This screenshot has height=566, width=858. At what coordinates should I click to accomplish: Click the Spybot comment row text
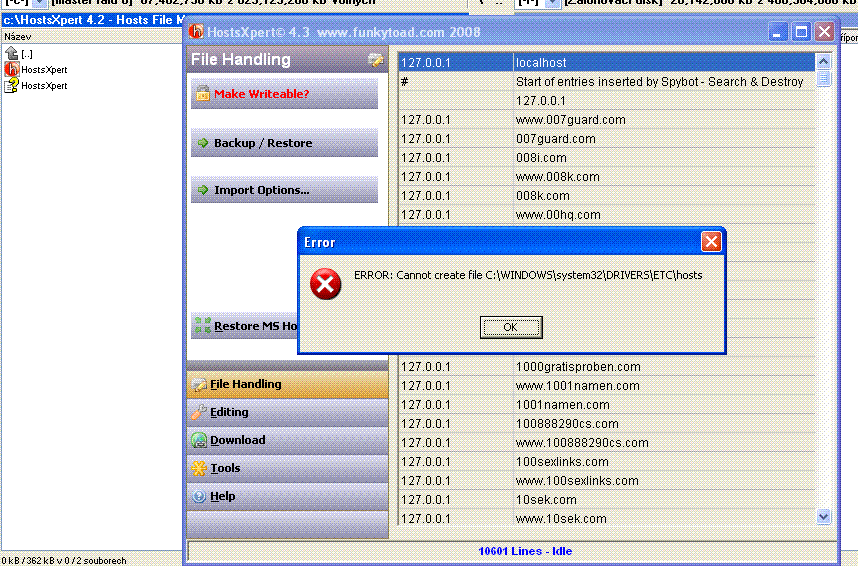click(659, 82)
